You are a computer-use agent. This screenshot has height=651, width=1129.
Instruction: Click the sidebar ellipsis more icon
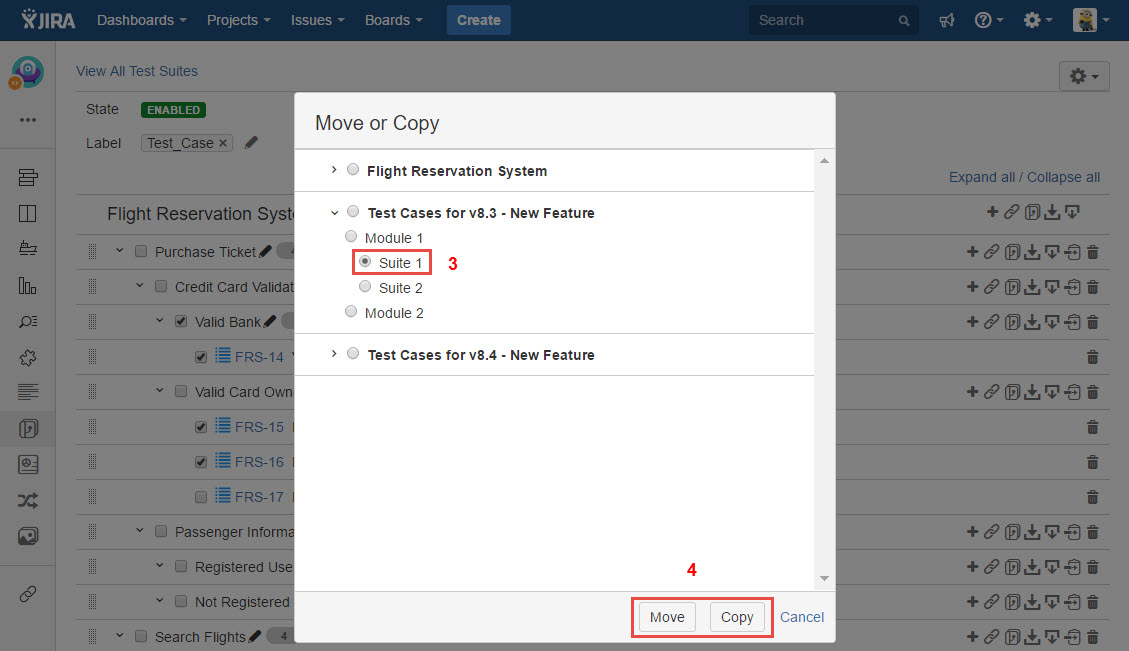click(x=28, y=120)
